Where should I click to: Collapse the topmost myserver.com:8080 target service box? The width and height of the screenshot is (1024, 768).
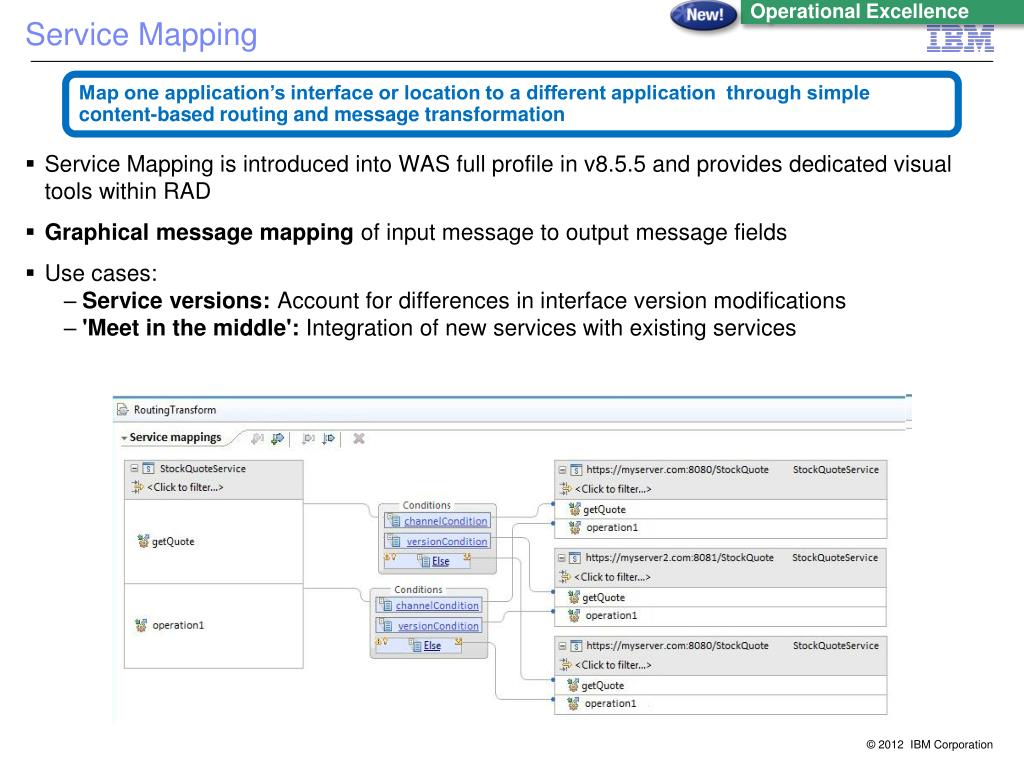point(562,470)
